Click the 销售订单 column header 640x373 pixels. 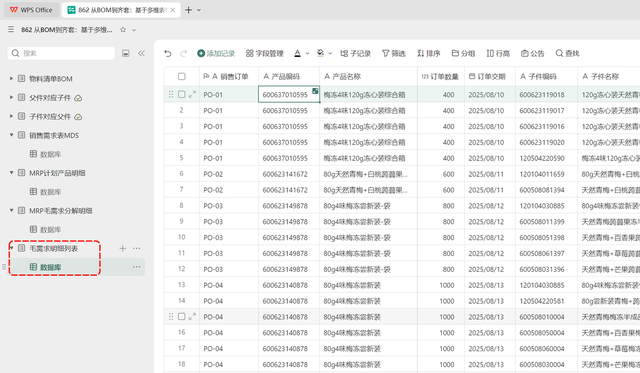coord(229,76)
